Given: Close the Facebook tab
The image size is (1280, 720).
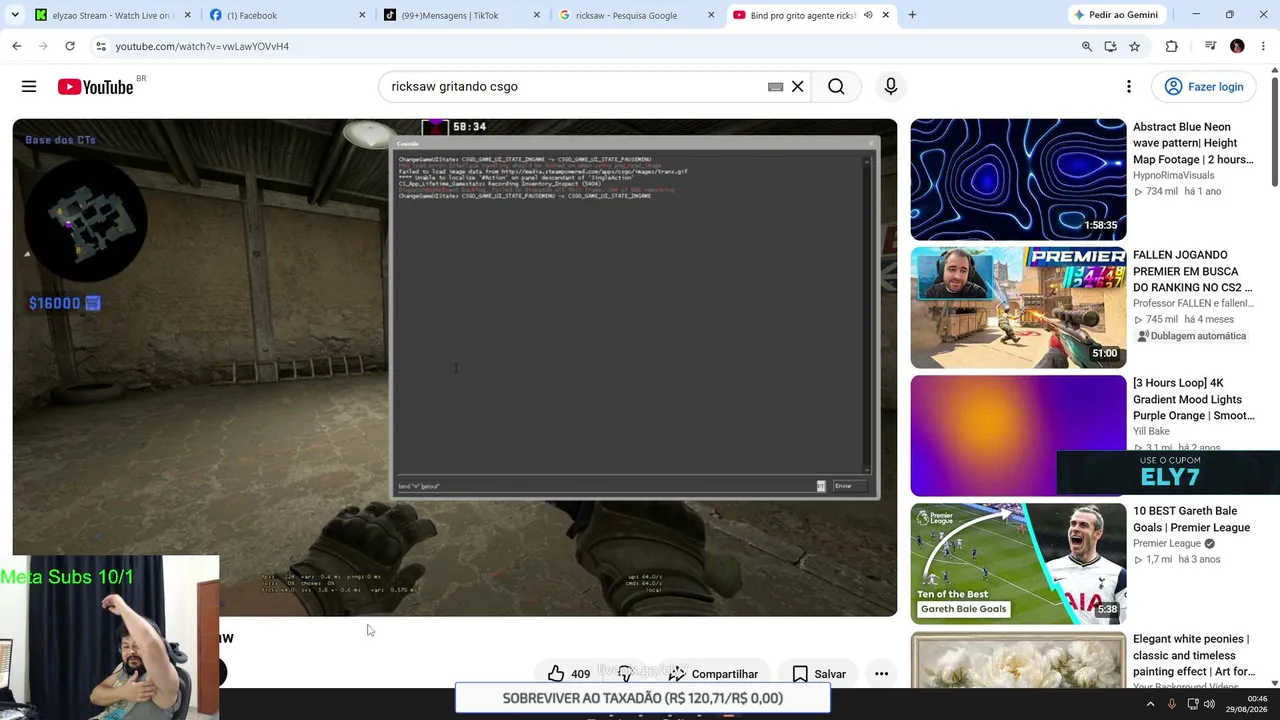Looking at the screenshot, I should click(x=362, y=15).
